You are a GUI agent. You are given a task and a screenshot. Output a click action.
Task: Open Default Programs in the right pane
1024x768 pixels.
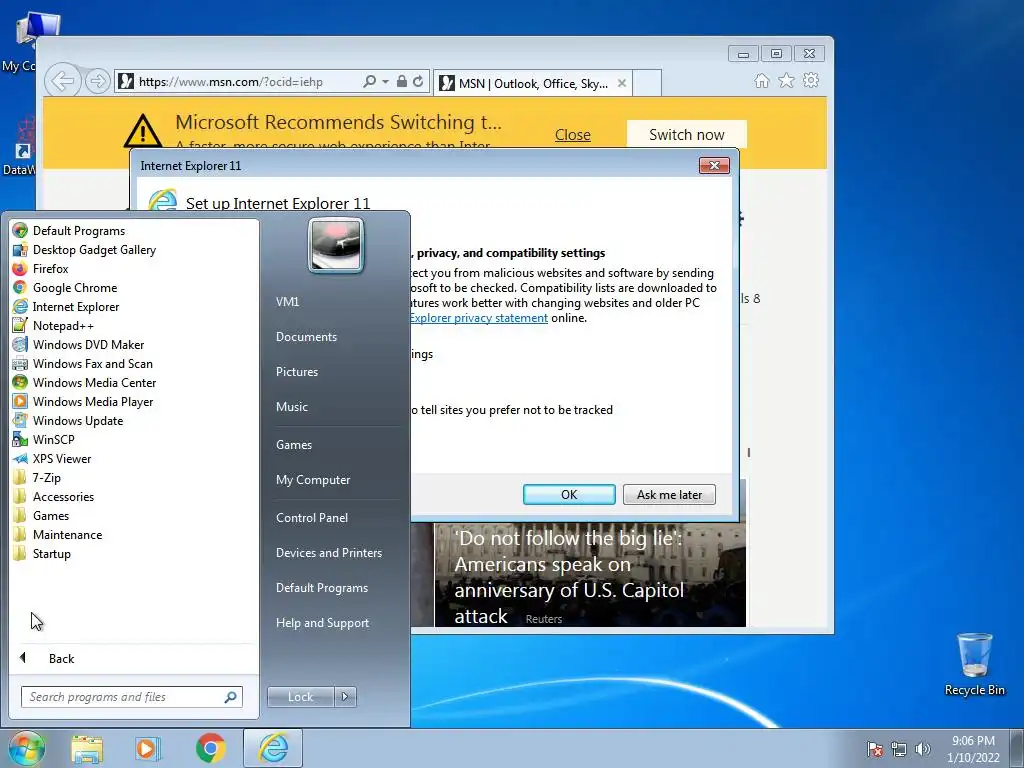point(321,588)
